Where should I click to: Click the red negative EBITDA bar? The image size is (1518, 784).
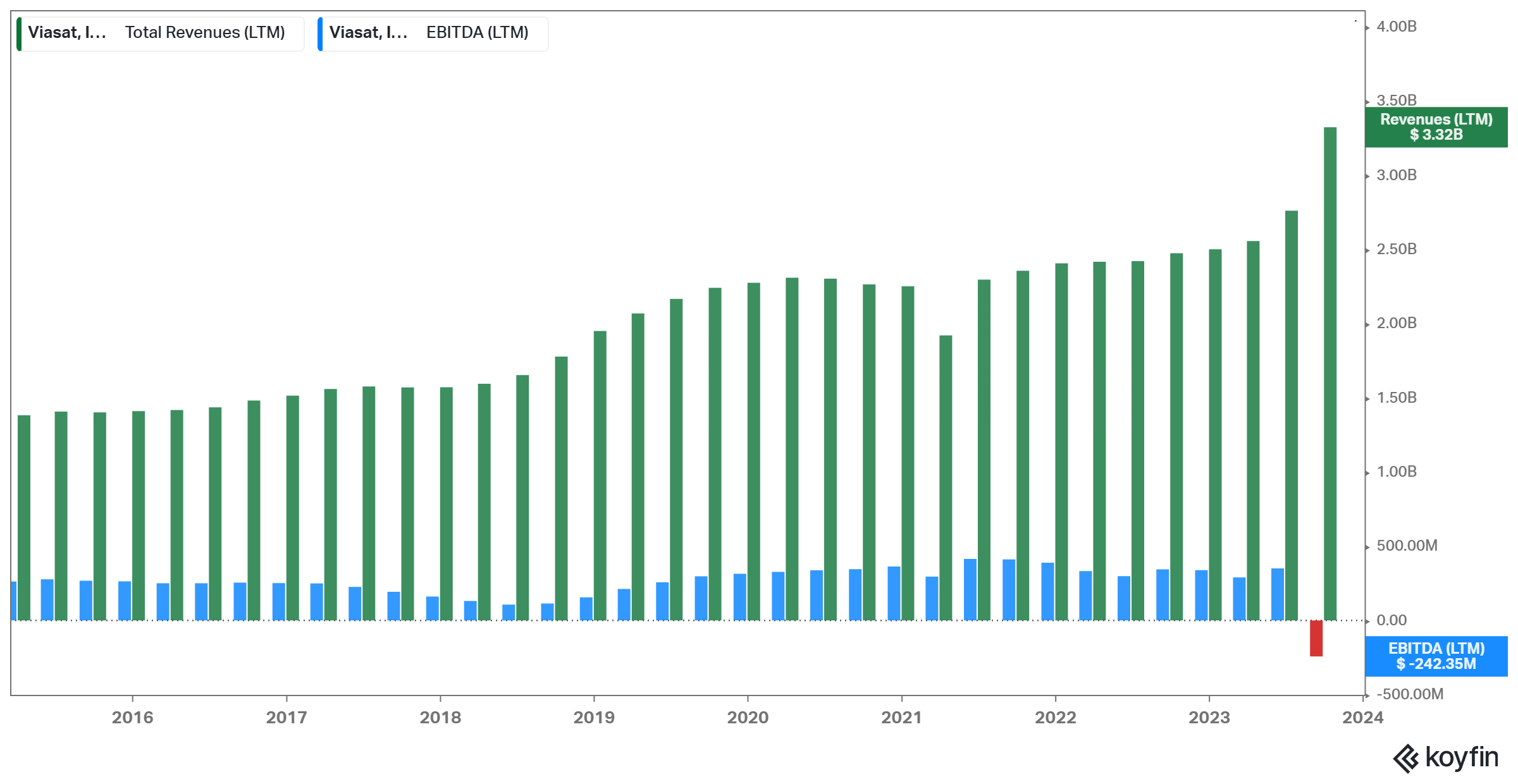(x=1316, y=638)
